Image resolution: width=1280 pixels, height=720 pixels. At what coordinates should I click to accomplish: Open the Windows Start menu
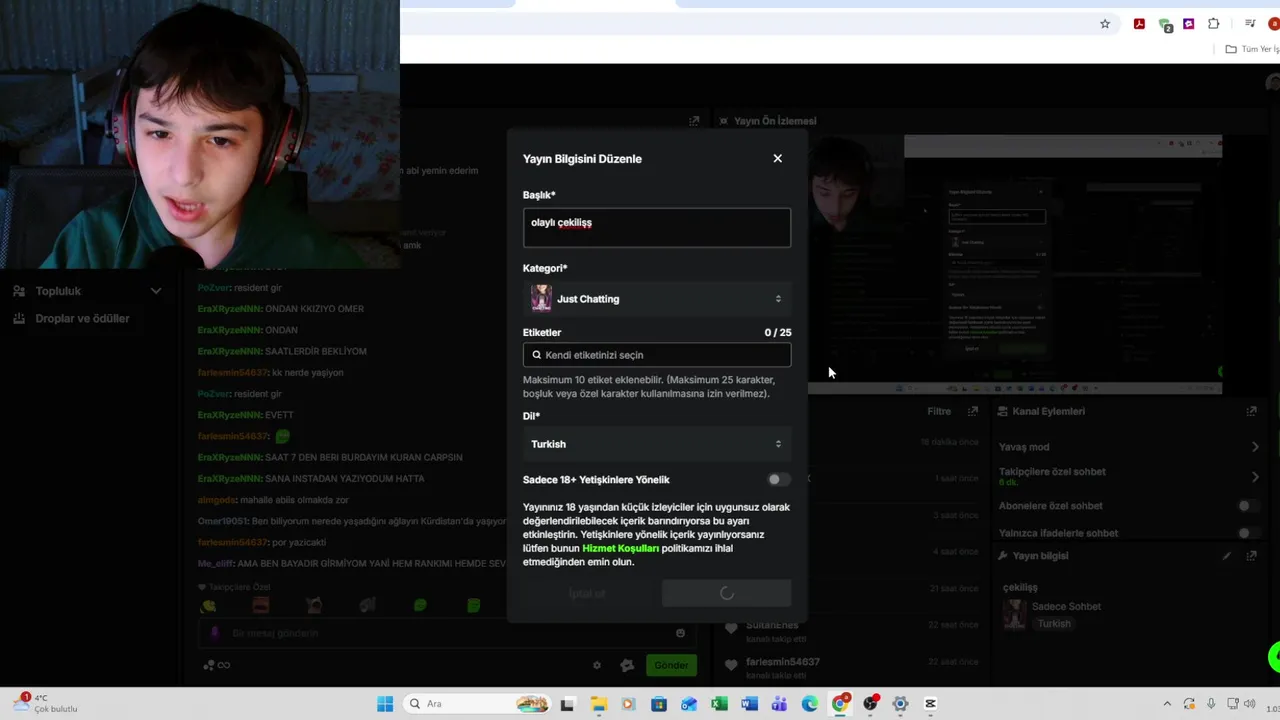click(385, 704)
